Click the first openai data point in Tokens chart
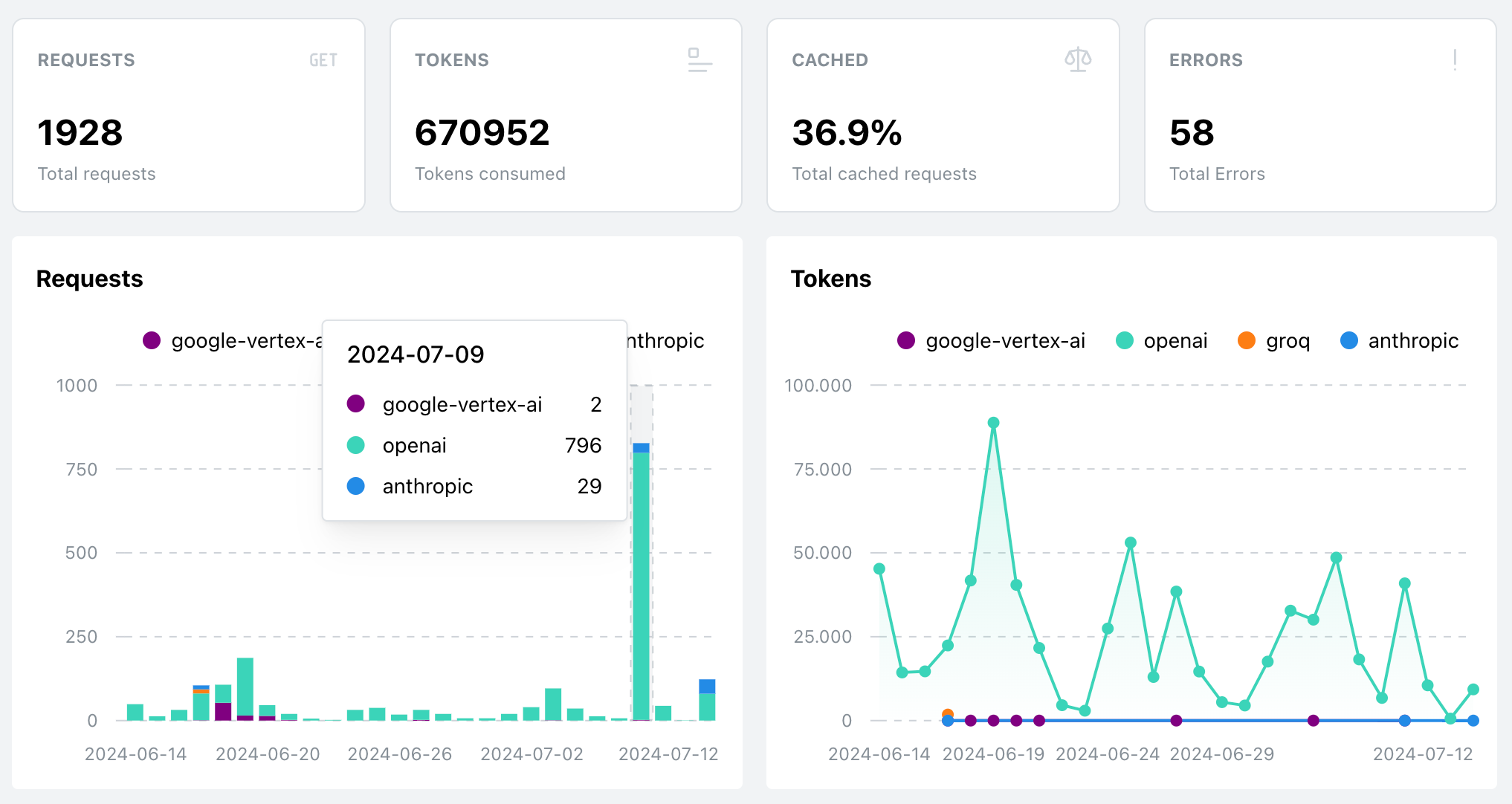The height and width of the screenshot is (804, 1512). click(x=879, y=569)
